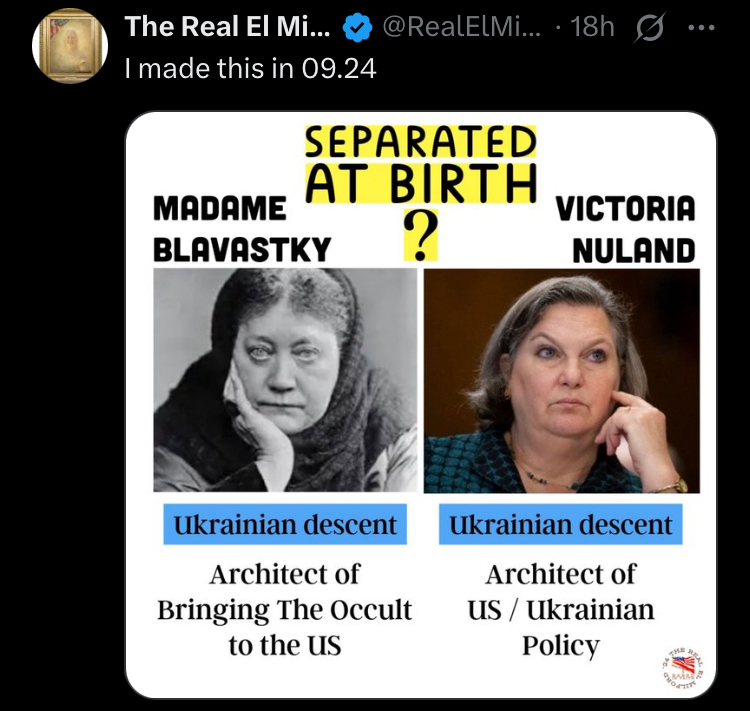Click the blue verified checkmark badge
This screenshot has height=711, width=750.
tap(357, 27)
